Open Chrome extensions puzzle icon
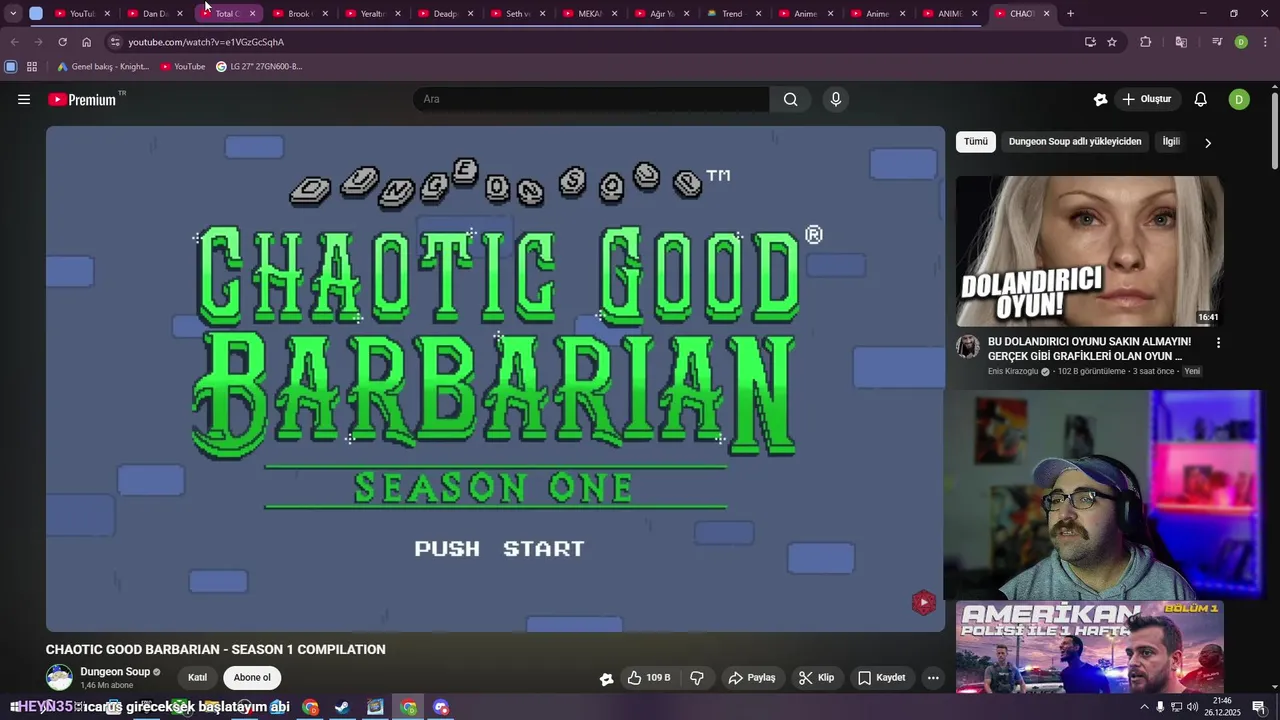The image size is (1280, 720). 1146,42
